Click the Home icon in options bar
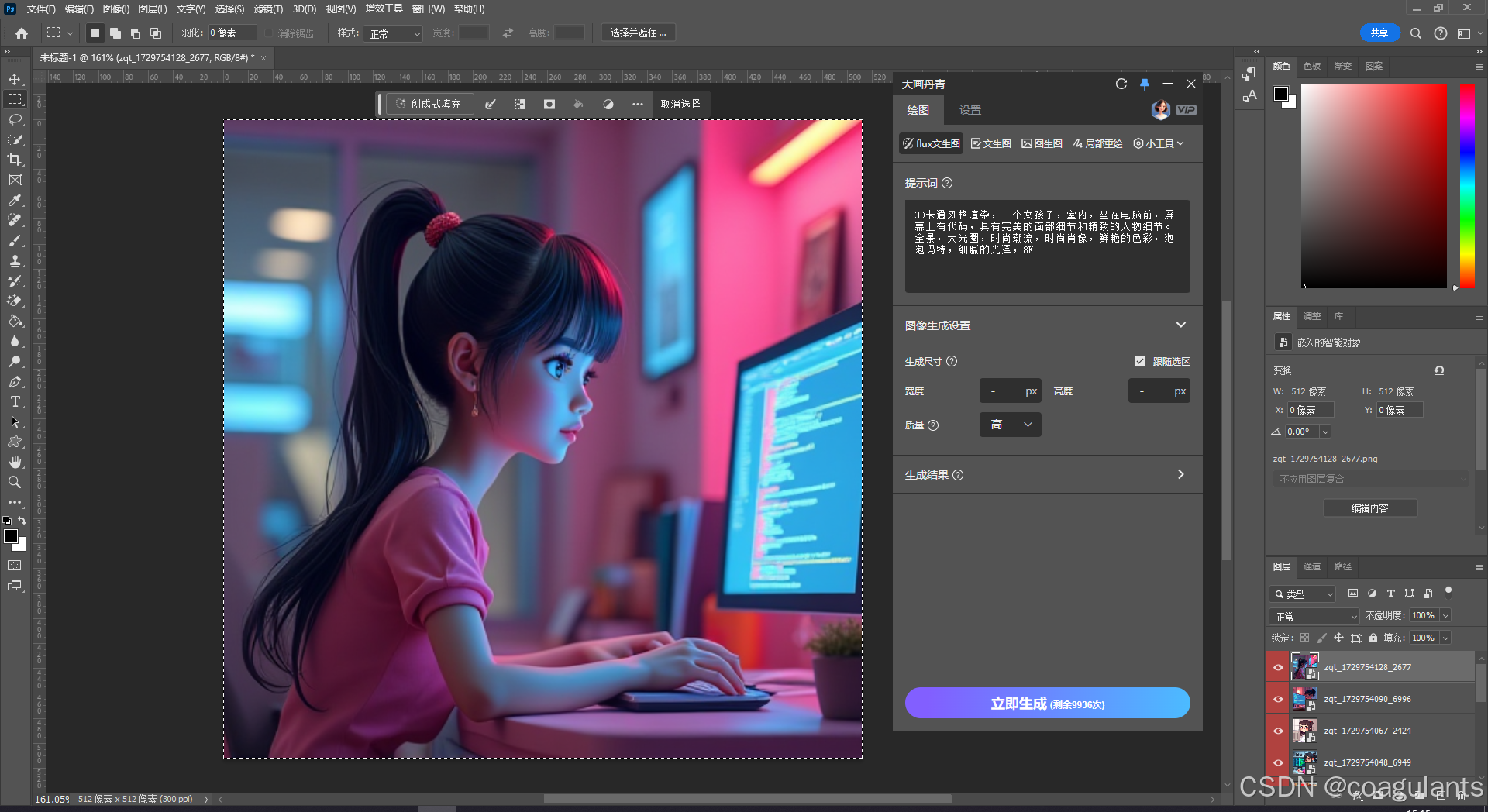The image size is (1488, 812). (x=22, y=33)
